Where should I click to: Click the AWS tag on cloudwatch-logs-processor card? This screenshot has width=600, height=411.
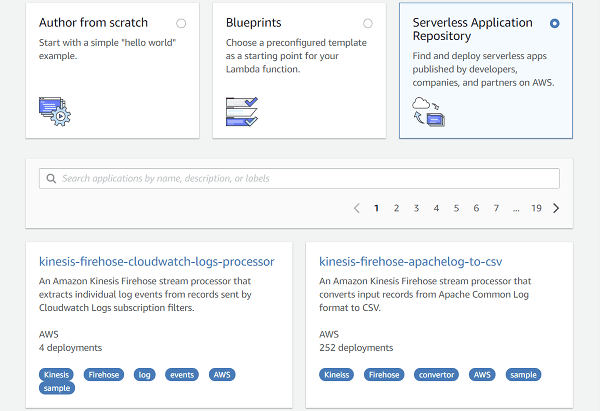[x=222, y=375]
